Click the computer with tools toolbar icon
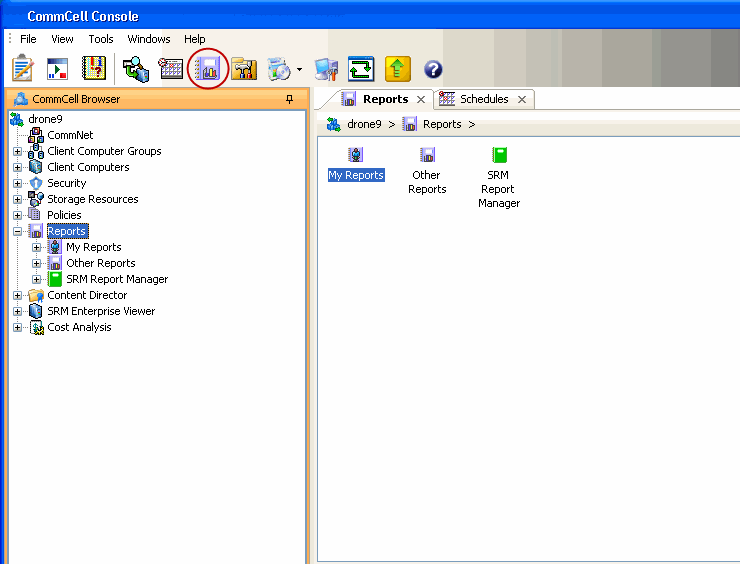 click(326, 69)
